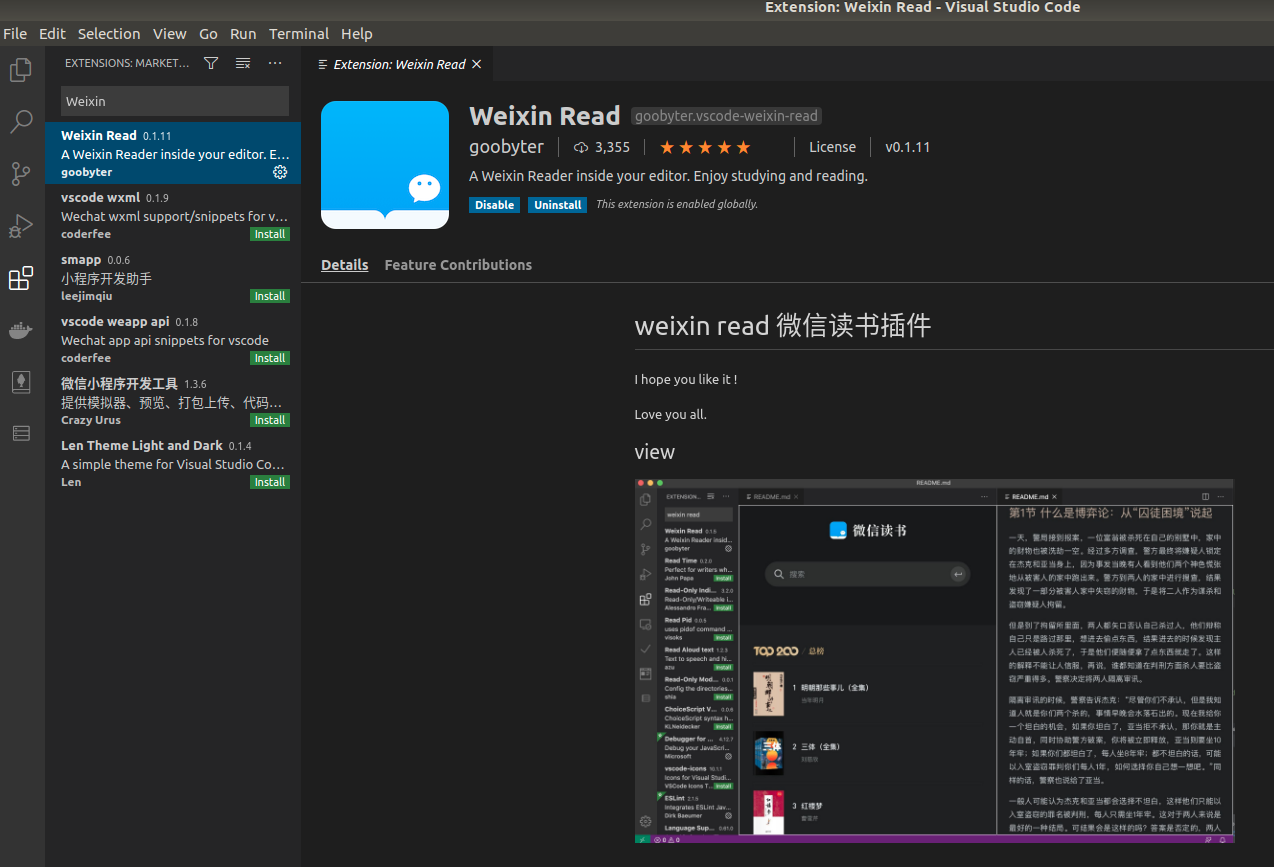
Task: Select the Extensions icon in the activity bar
Action: tap(21, 278)
